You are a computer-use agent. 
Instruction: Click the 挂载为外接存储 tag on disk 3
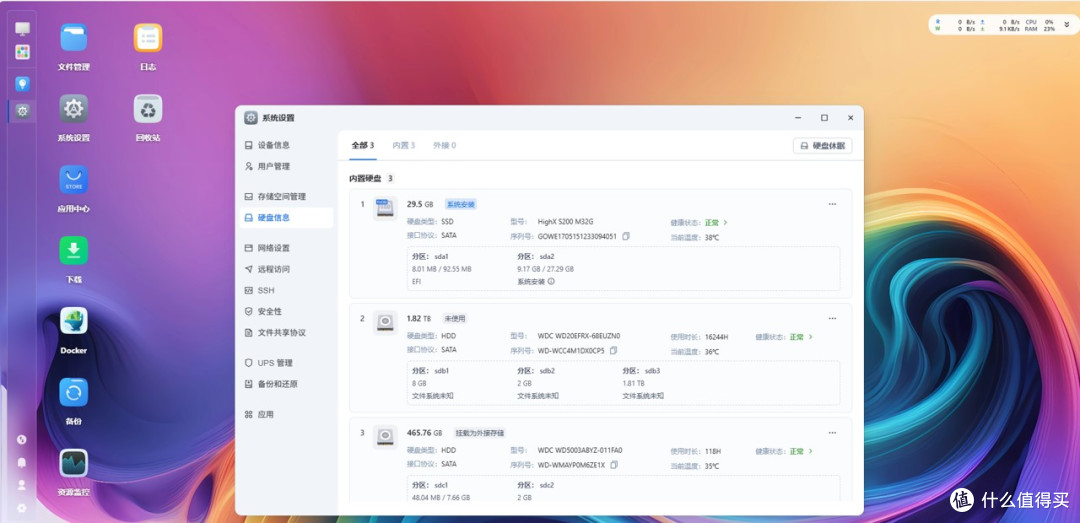click(x=480, y=433)
